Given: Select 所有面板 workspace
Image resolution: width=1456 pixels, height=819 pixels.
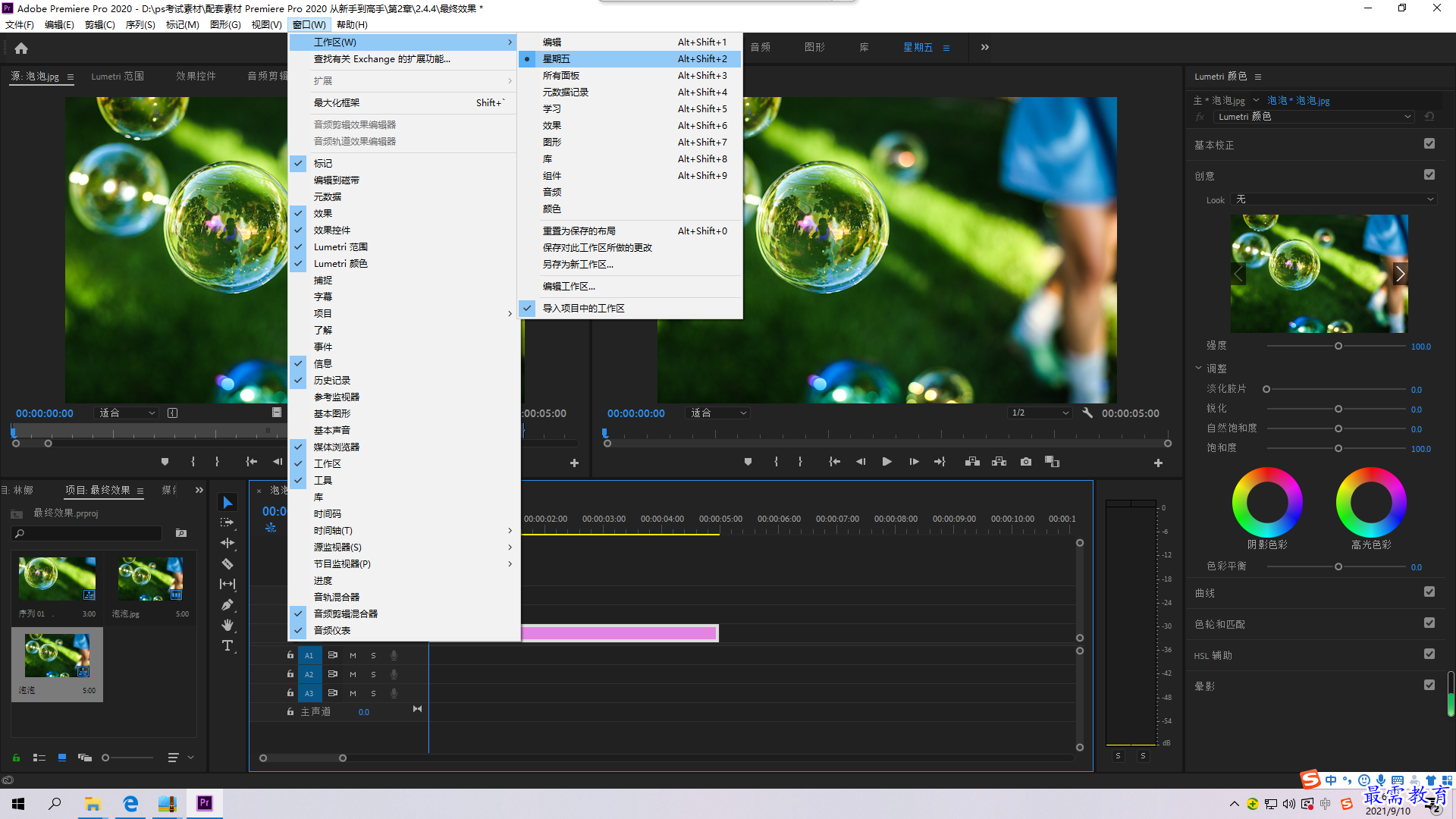Looking at the screenshot, I should click(630, 76).
